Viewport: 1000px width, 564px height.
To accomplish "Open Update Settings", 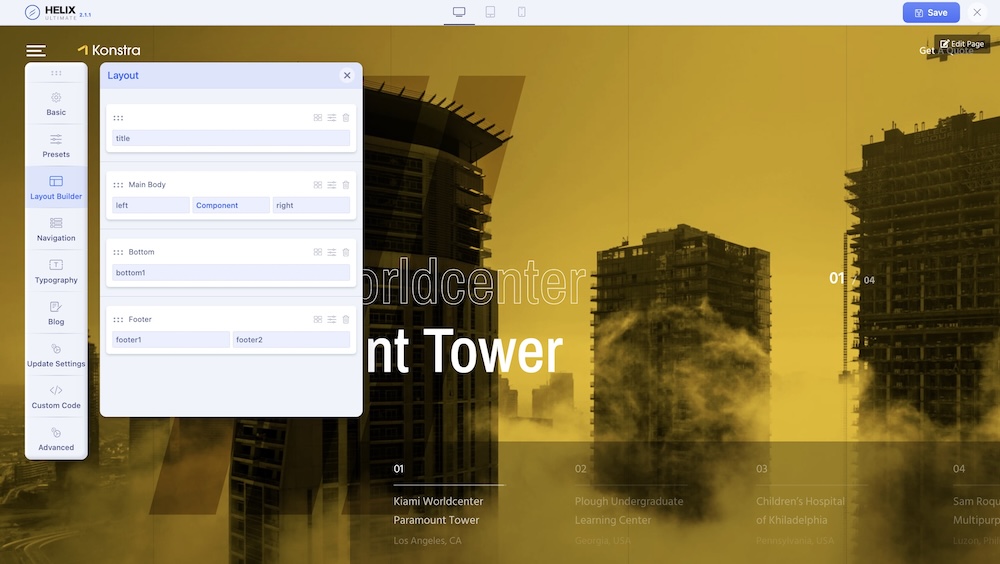I will tap(56, 355).
